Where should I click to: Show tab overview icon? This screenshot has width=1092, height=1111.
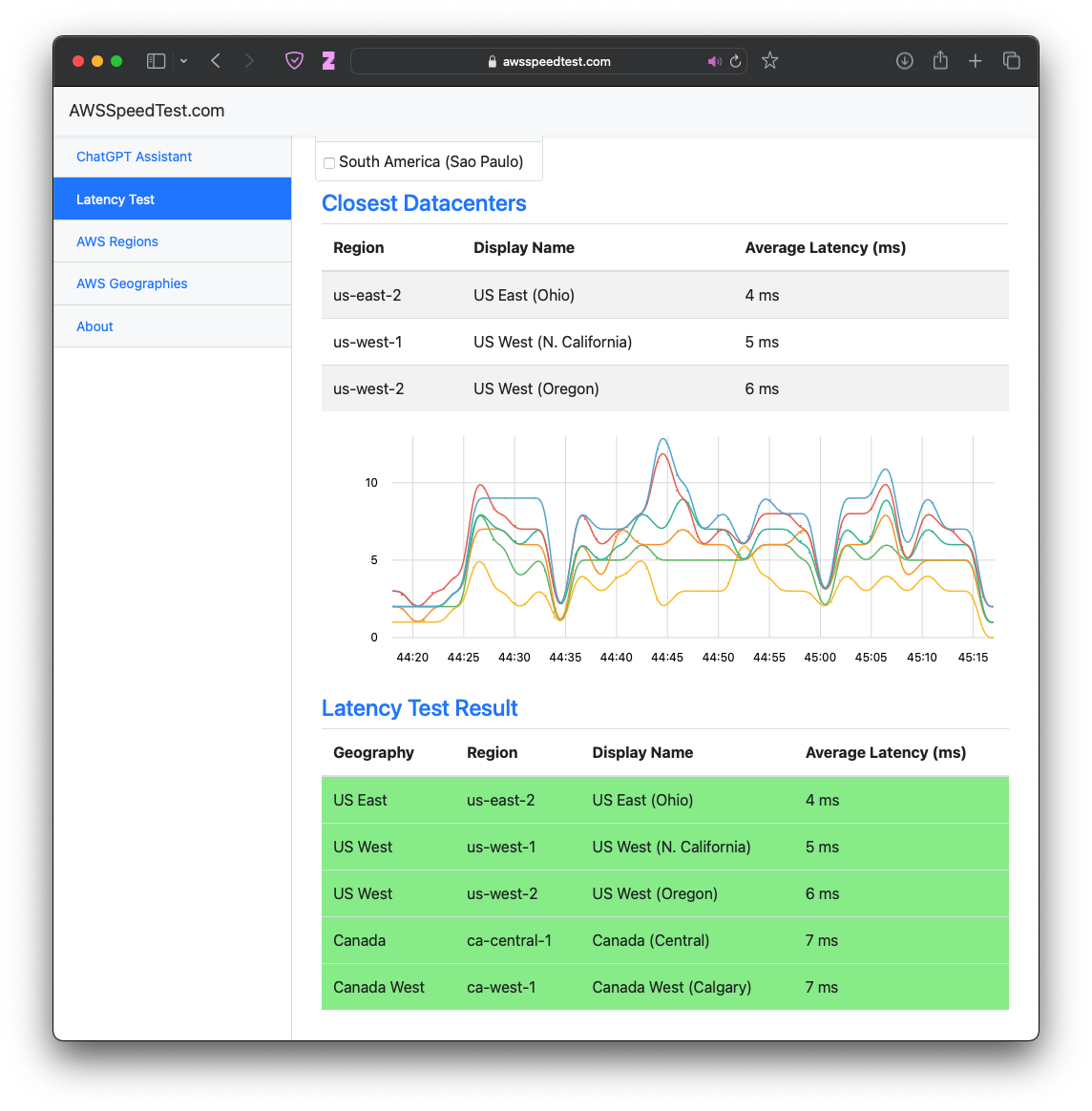1011,61
